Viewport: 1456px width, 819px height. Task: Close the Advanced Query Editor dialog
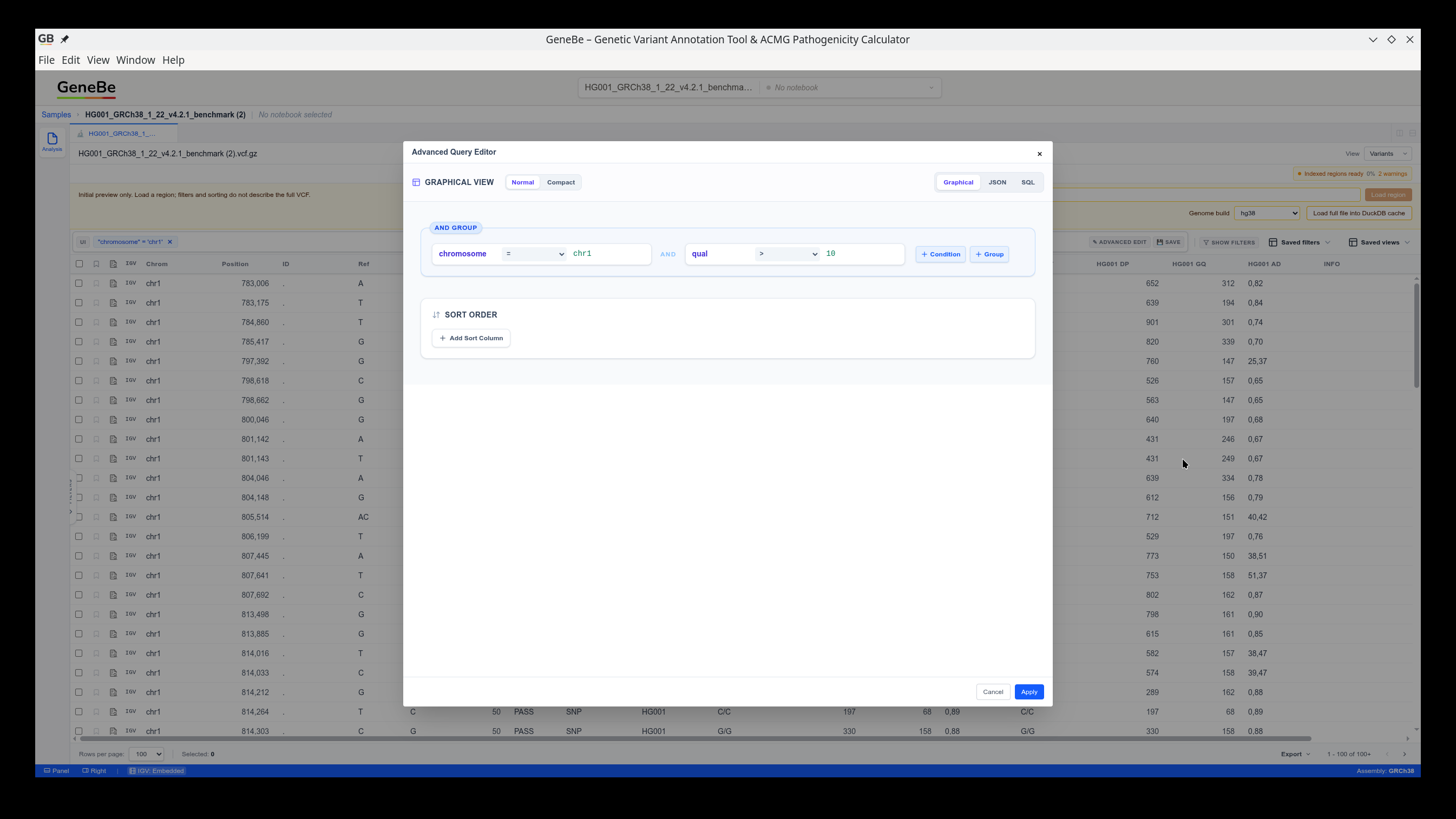[x=1039, y=154]
